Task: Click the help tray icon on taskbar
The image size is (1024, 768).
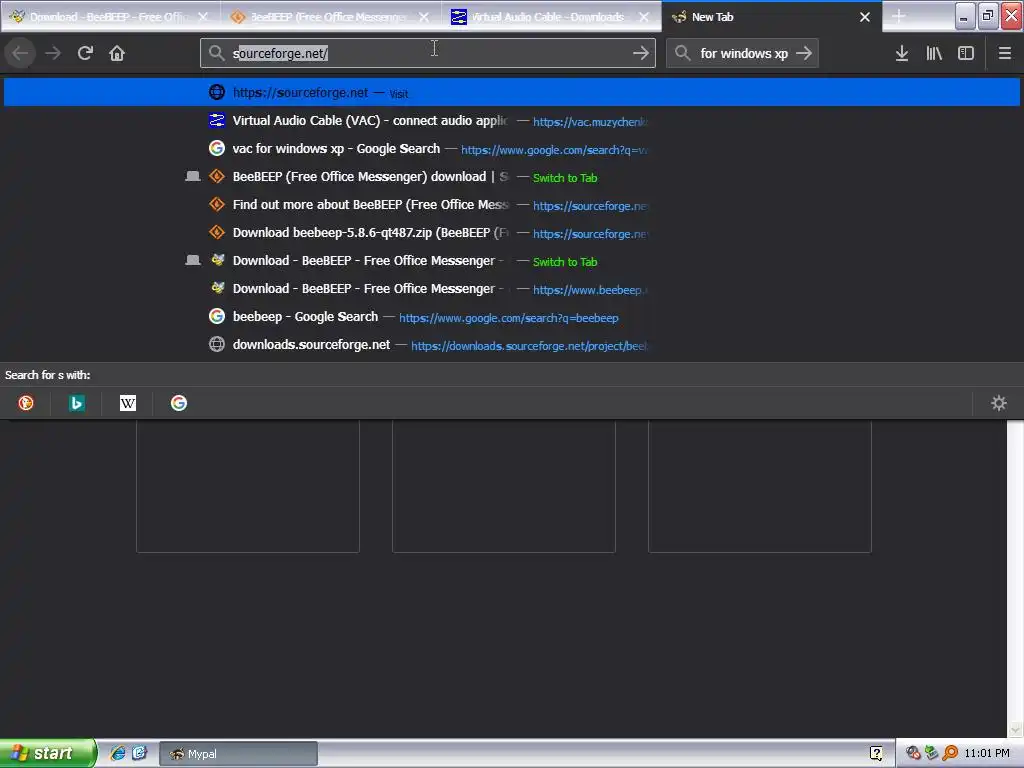Action: (876, 753)
